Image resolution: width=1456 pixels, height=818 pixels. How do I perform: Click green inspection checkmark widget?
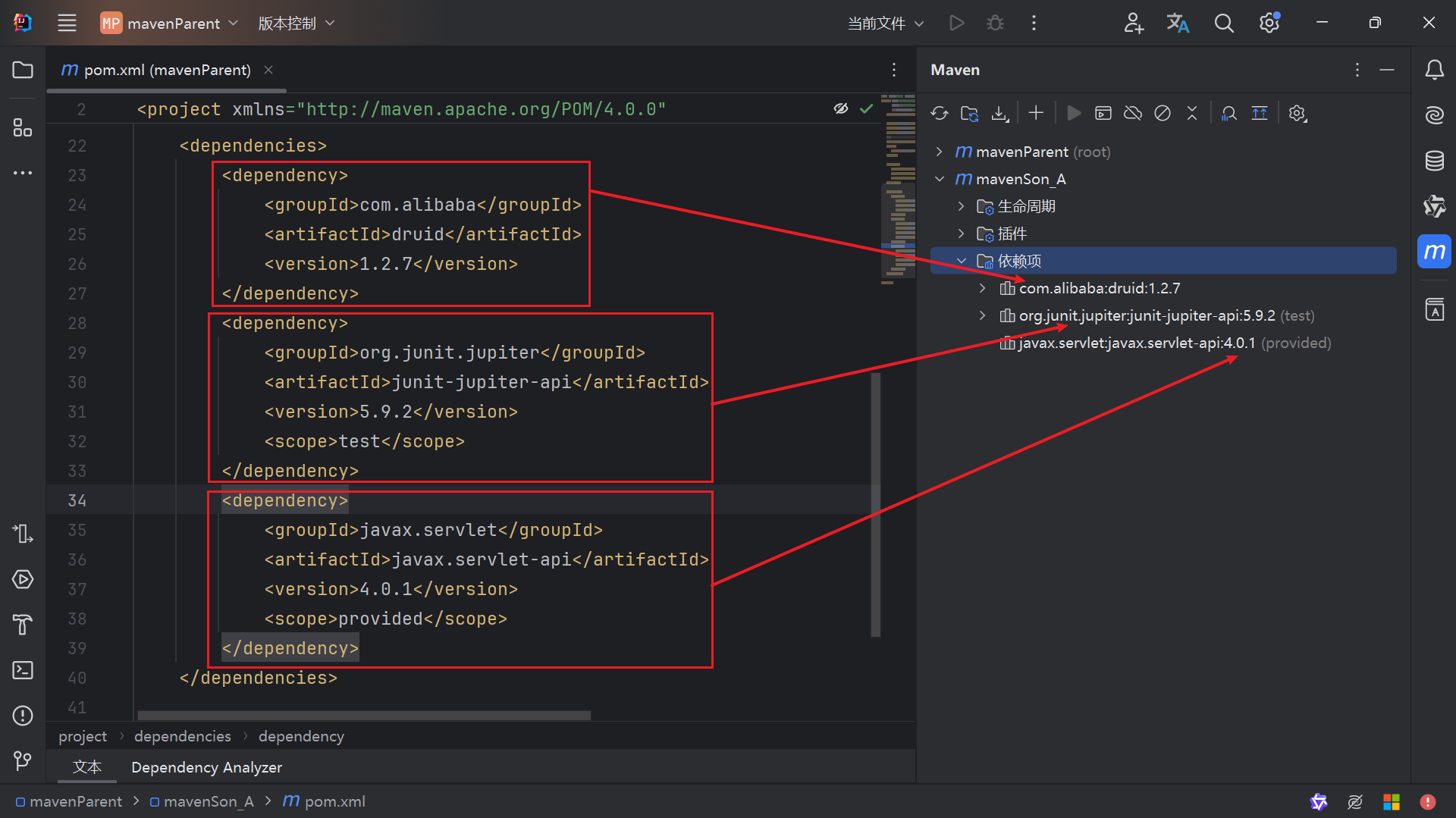(x=866, y=109)
